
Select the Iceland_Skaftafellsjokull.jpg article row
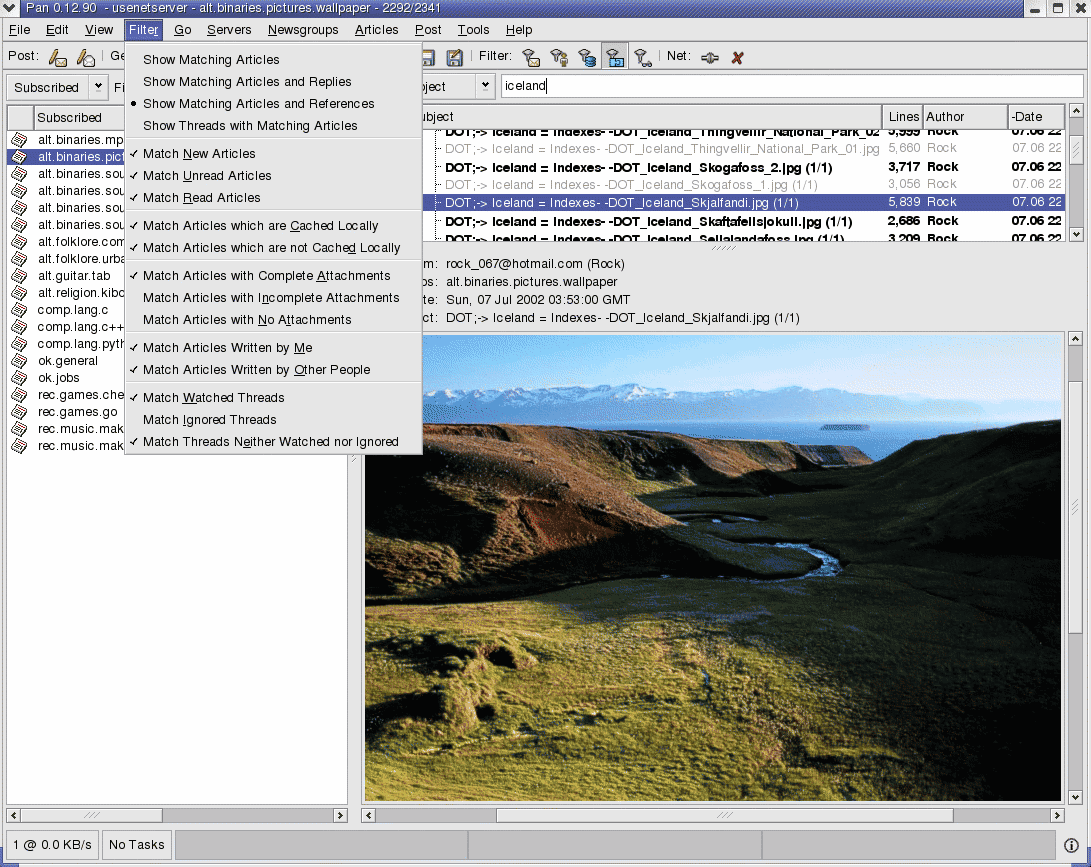[x=742, y=221]
